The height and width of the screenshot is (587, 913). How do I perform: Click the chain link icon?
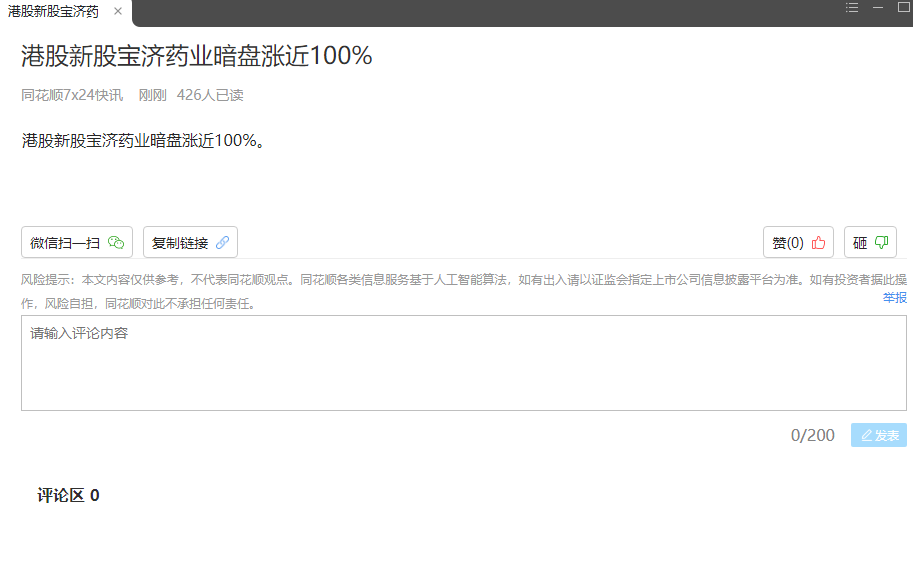222,242
